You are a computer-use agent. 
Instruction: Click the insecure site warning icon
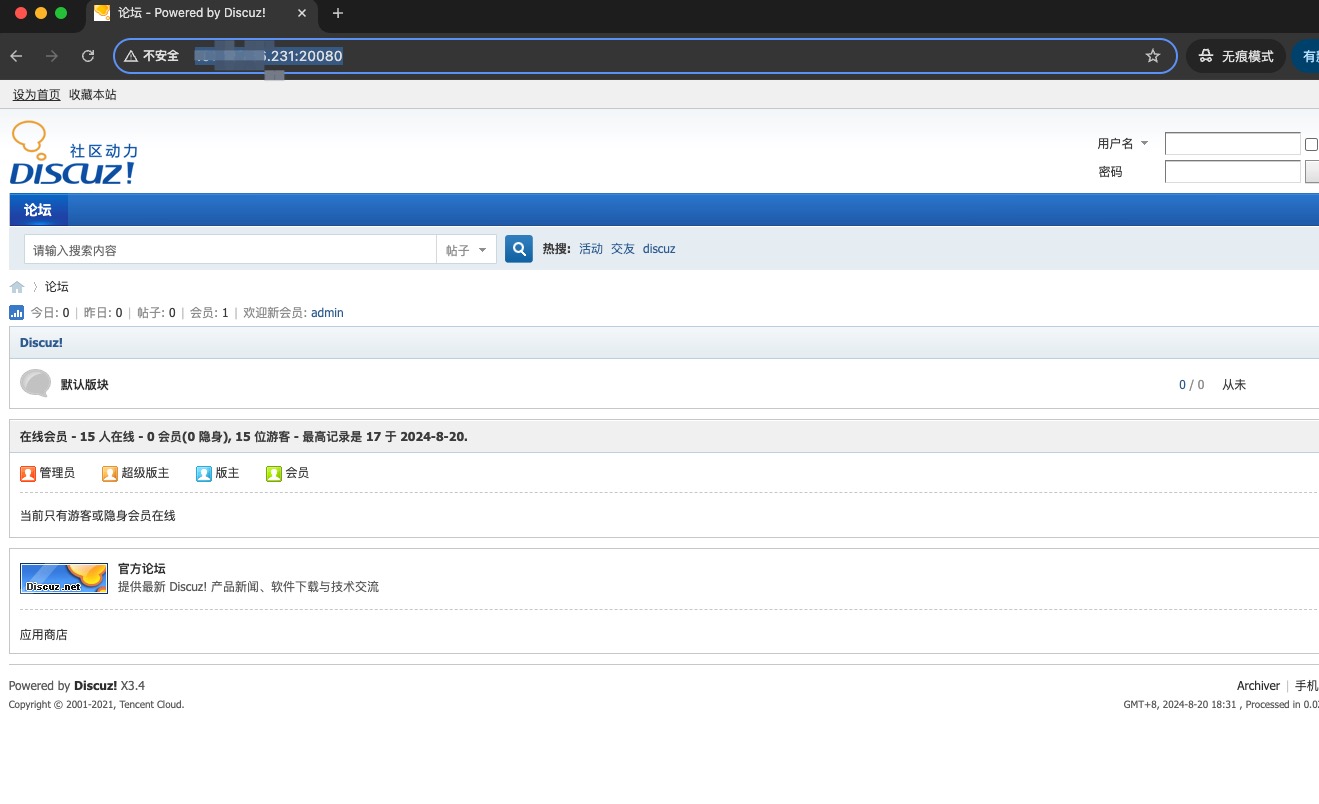pos(131,56)
